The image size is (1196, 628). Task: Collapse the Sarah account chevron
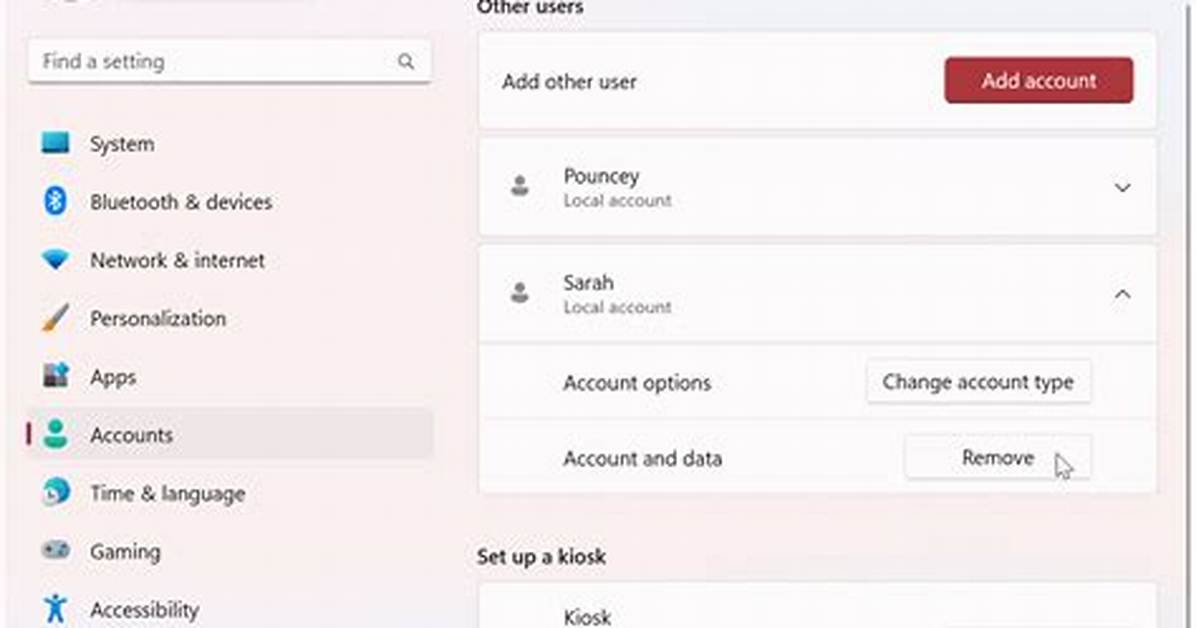coord(1122,295)
